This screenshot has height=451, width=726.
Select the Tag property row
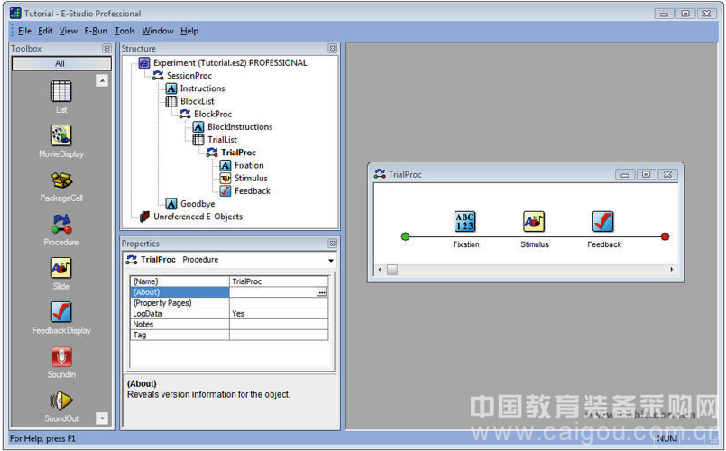pyautogui.click(x=230, y=335)
